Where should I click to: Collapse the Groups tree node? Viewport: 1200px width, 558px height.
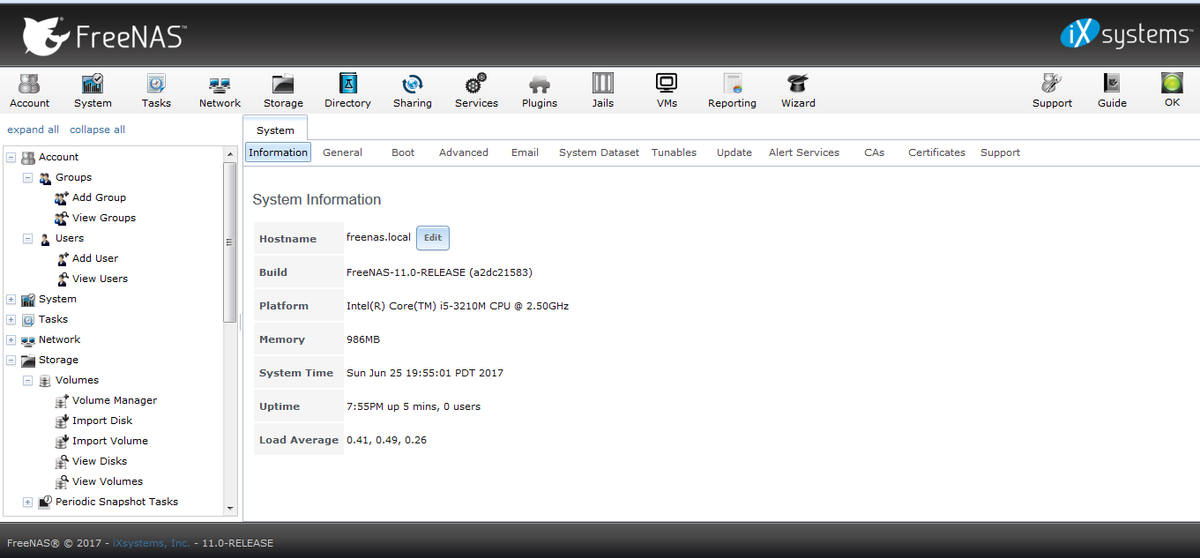click(x=28, y=177)
